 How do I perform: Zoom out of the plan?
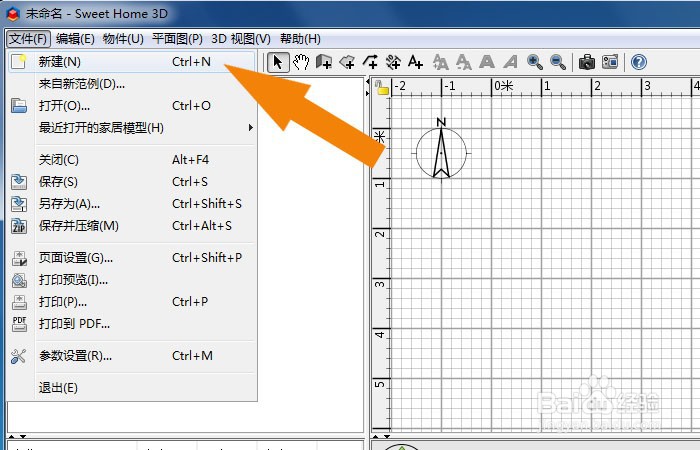pos(558,62)
